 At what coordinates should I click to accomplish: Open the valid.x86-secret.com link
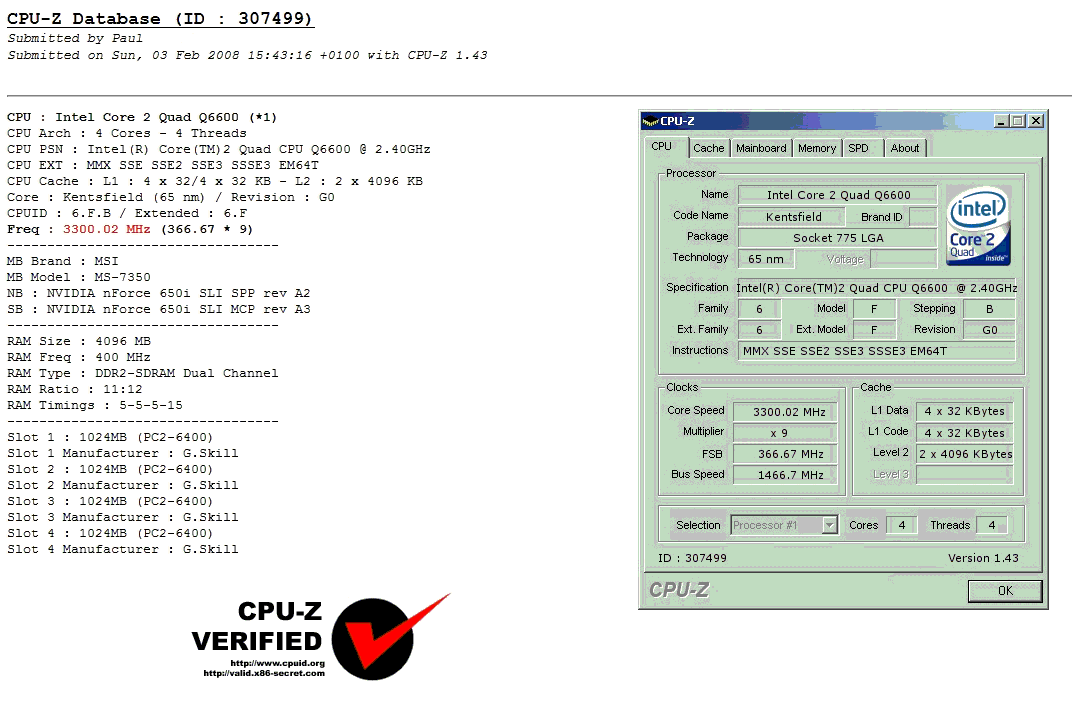[x=264, y=673]
